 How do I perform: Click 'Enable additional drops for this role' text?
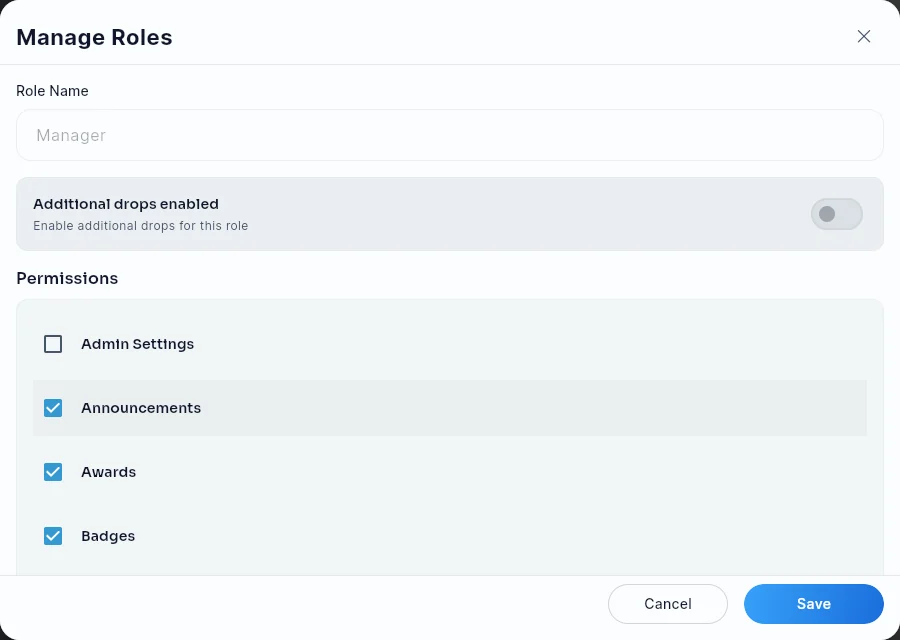pyautogui.click(x=141, y=226)
